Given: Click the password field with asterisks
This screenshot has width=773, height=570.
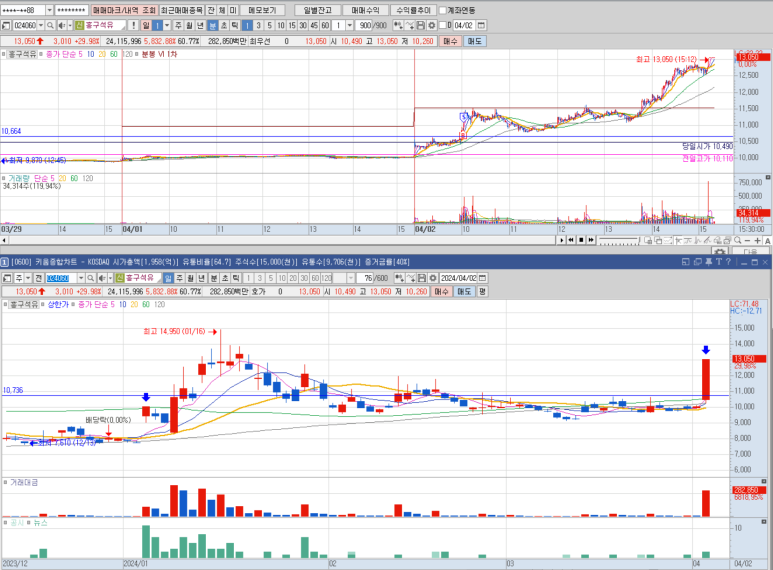Looking at the screenshot, I should [71, 10].
